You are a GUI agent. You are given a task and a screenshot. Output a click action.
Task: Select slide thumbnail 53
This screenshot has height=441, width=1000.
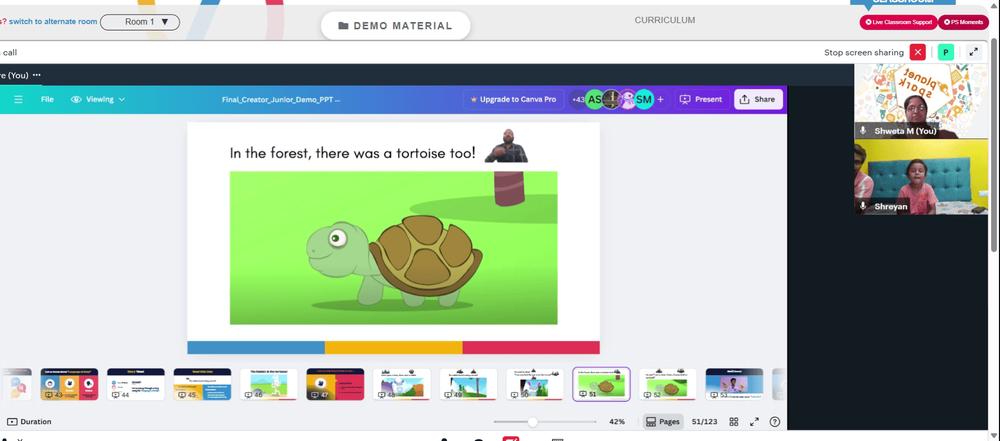coord(734,384)
